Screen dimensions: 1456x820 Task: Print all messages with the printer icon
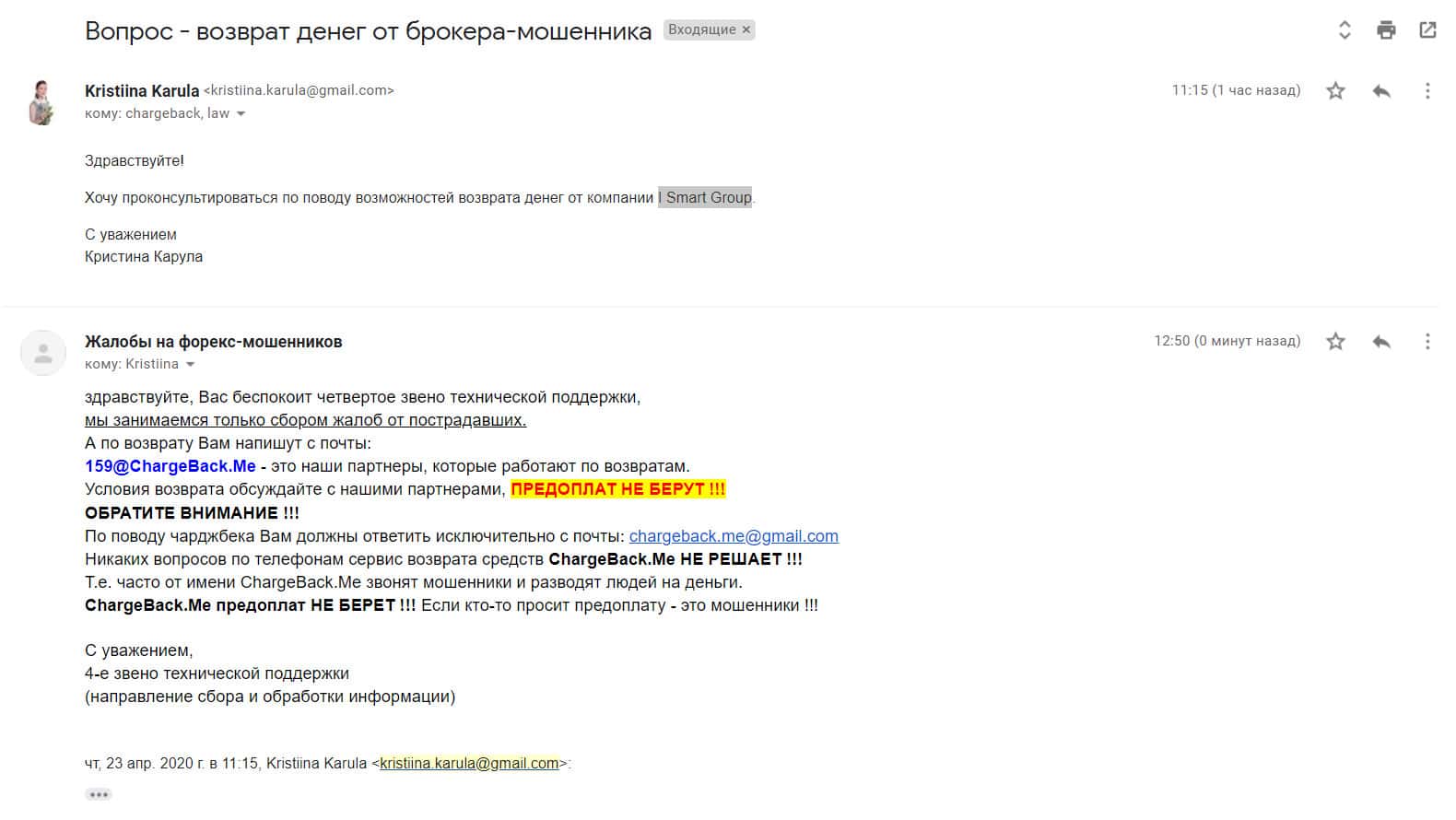pos(1386,30)
